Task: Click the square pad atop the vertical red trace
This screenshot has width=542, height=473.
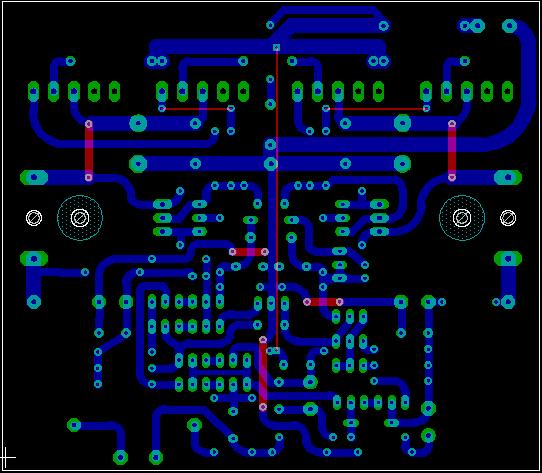Action: [276, 47]
